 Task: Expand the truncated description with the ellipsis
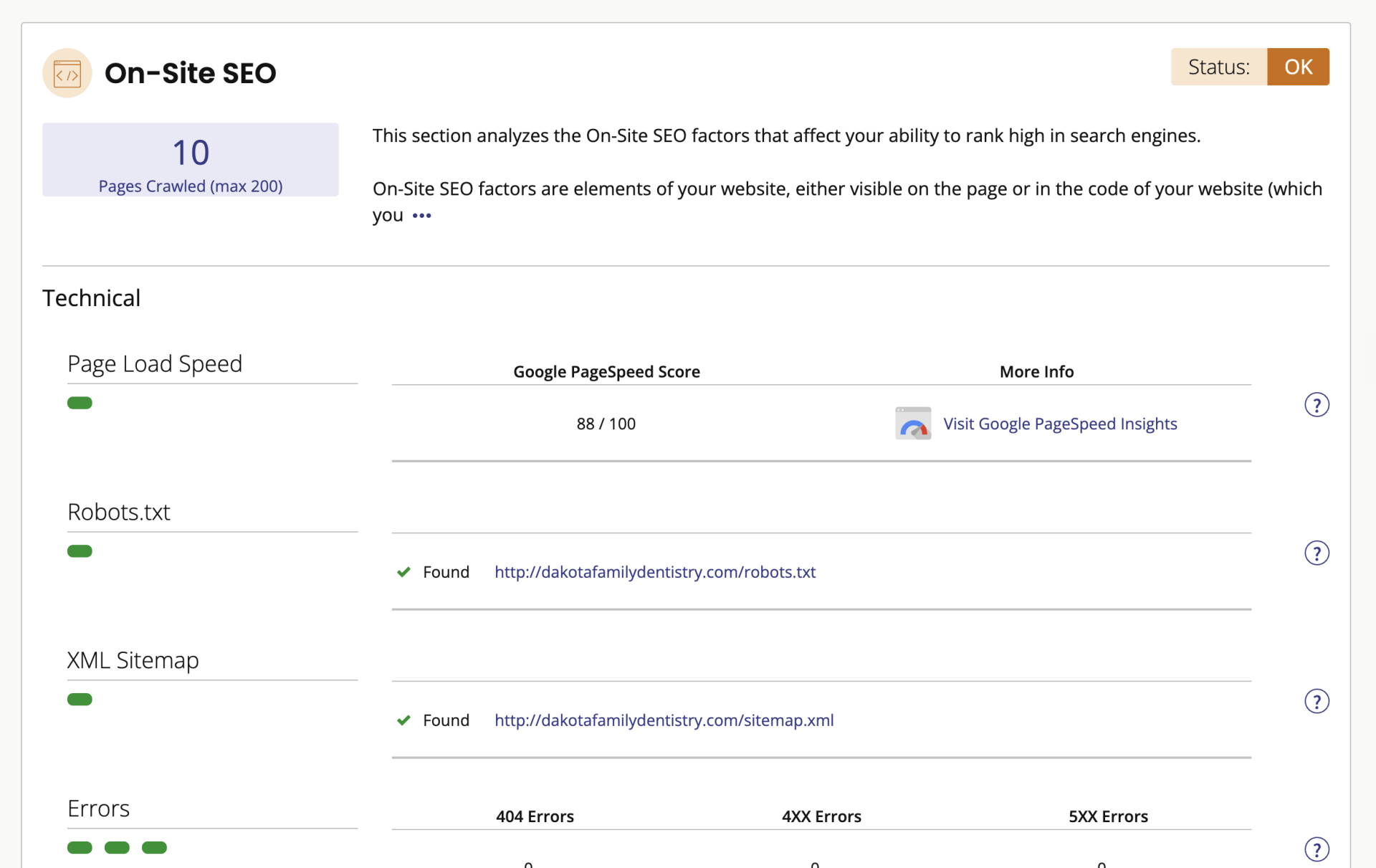pyautogui.click(x=422, y=216)
